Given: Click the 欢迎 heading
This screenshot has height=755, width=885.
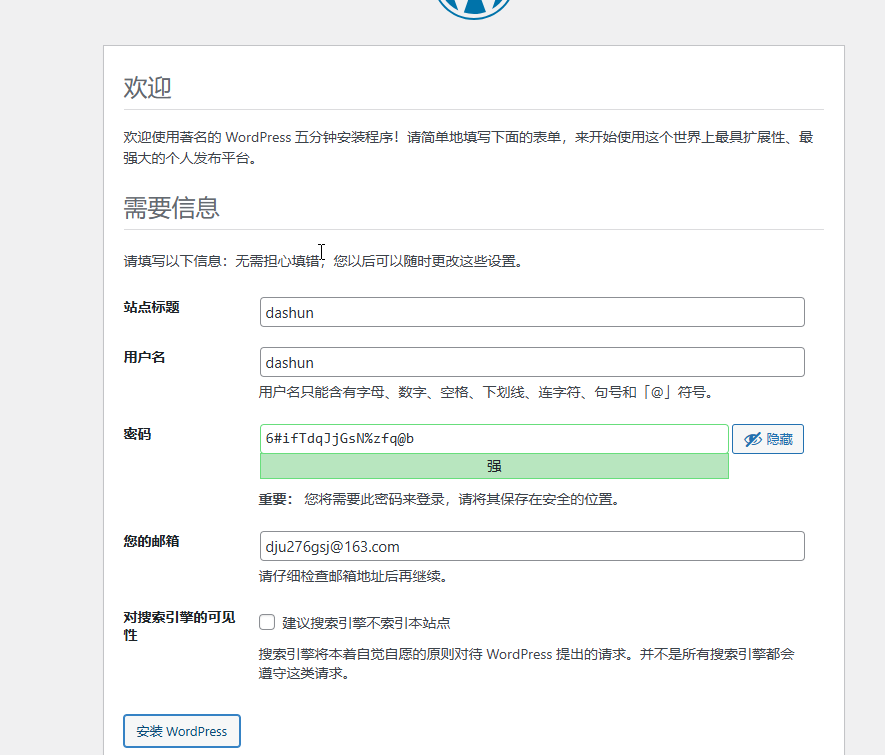Looking at the screenshot, I should [x=147, y=87].
